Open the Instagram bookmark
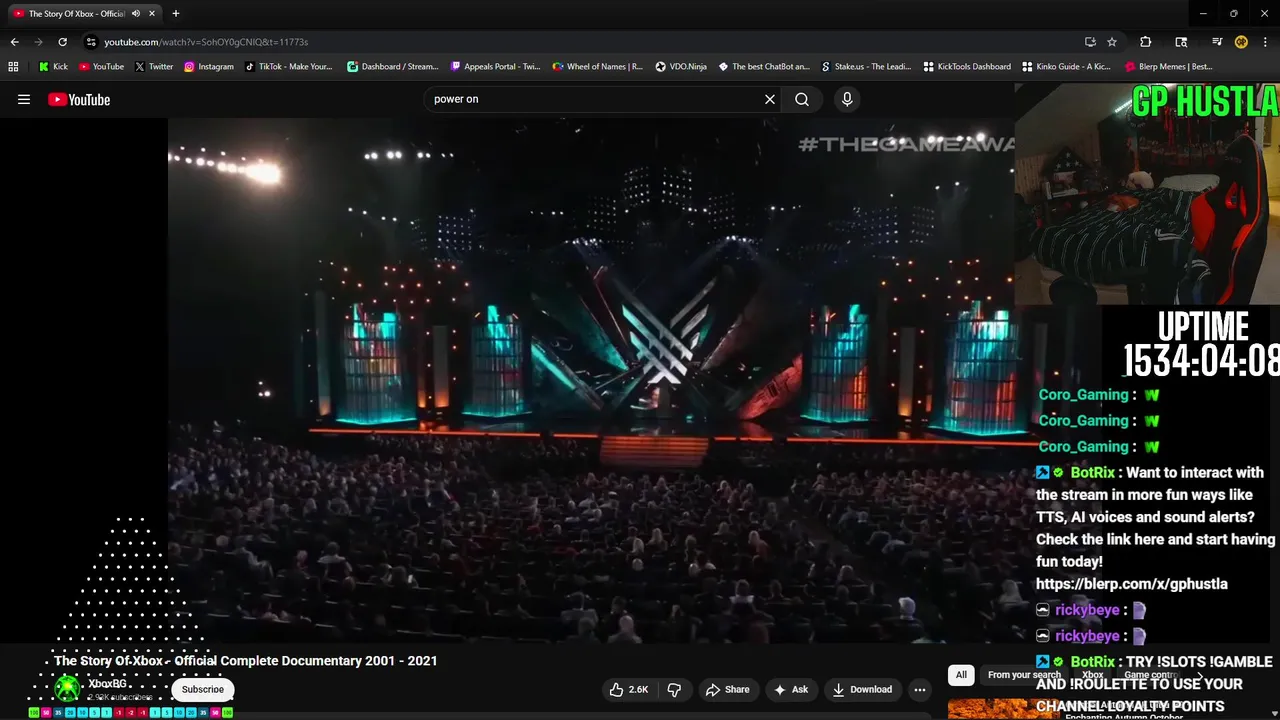Viewport: 1280px width, 720px height. (x=208, y=67)
